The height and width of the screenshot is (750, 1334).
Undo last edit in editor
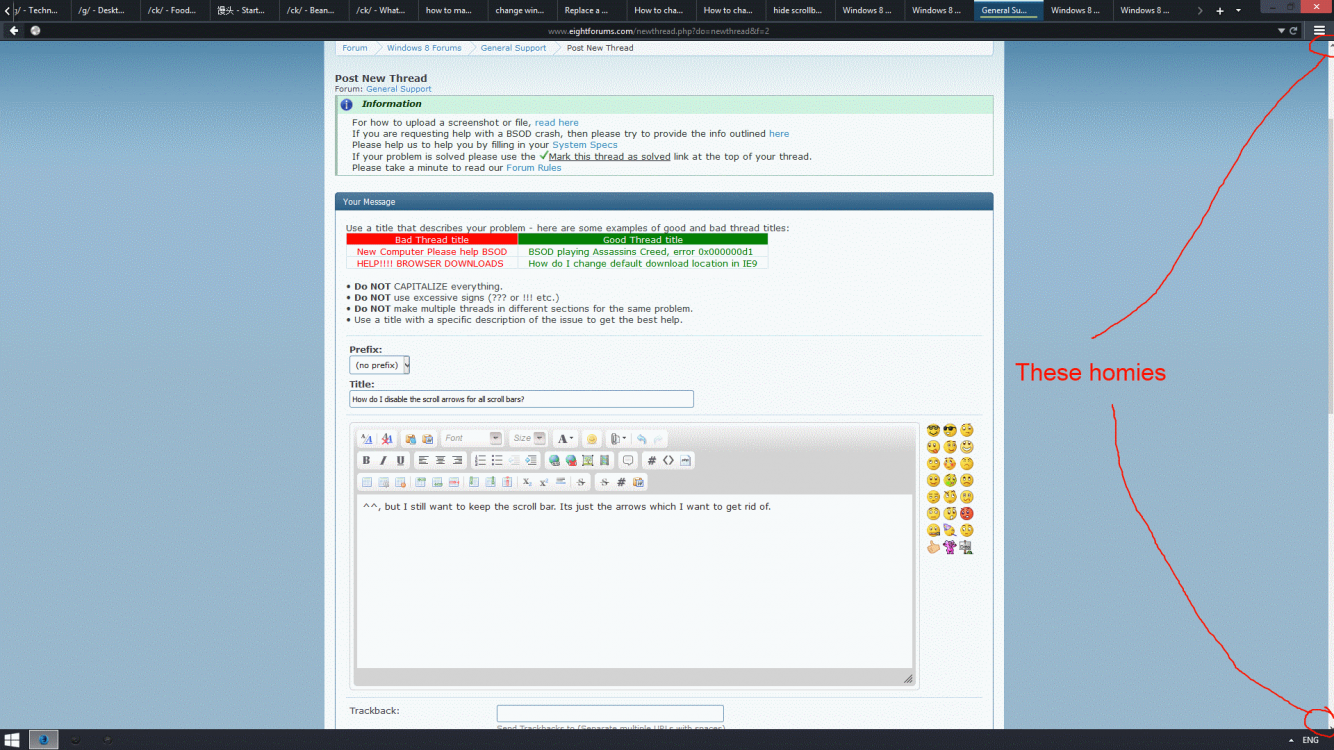pos(642,438)
